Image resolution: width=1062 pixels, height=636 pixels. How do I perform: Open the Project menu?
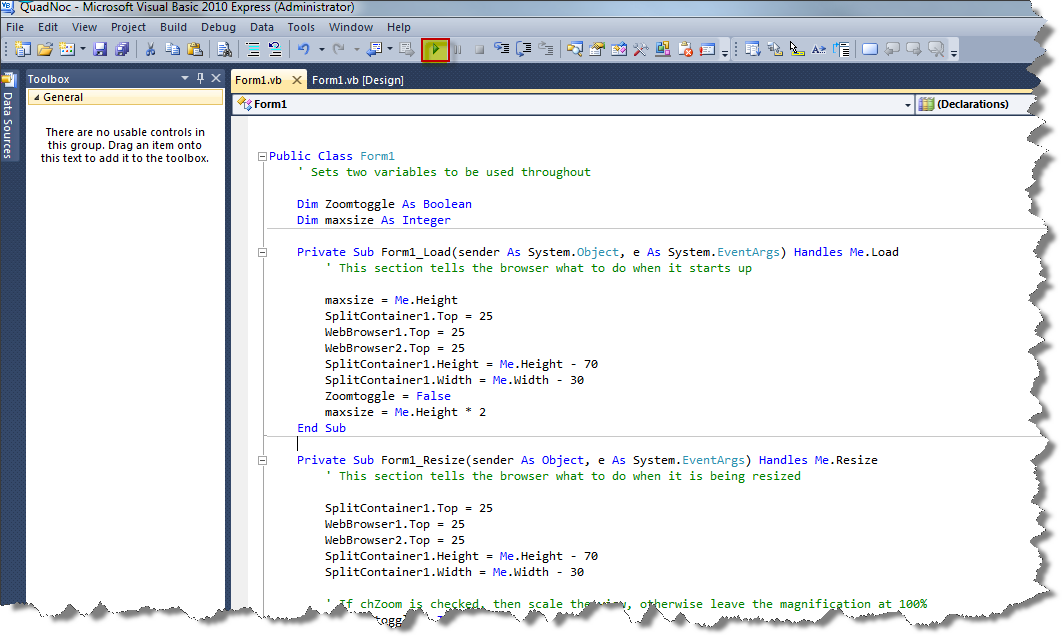pos(128,27)
